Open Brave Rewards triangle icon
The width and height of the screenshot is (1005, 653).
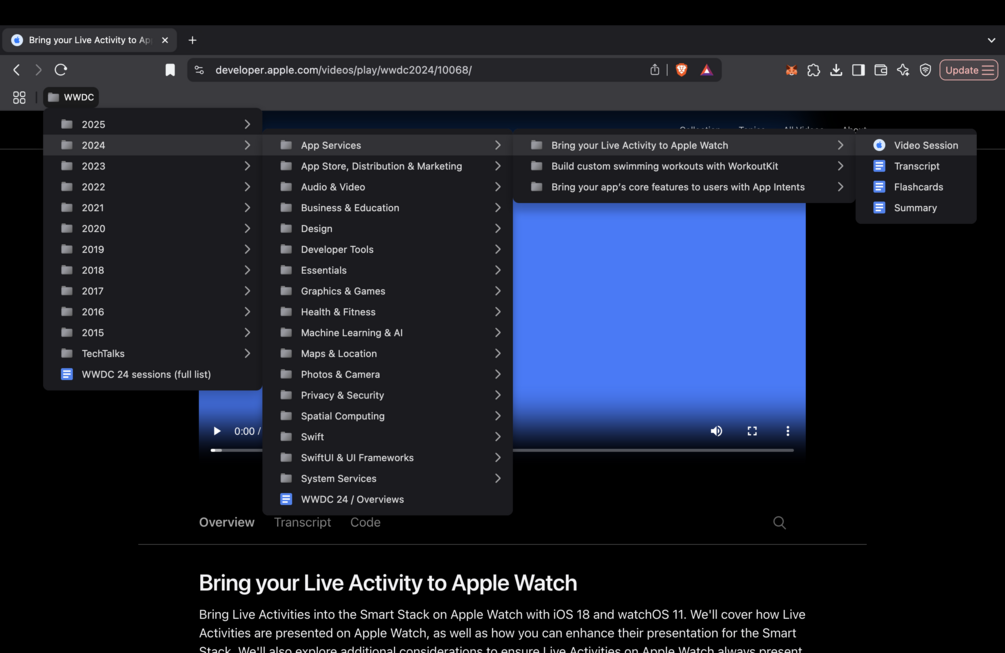tap(706, 70)
